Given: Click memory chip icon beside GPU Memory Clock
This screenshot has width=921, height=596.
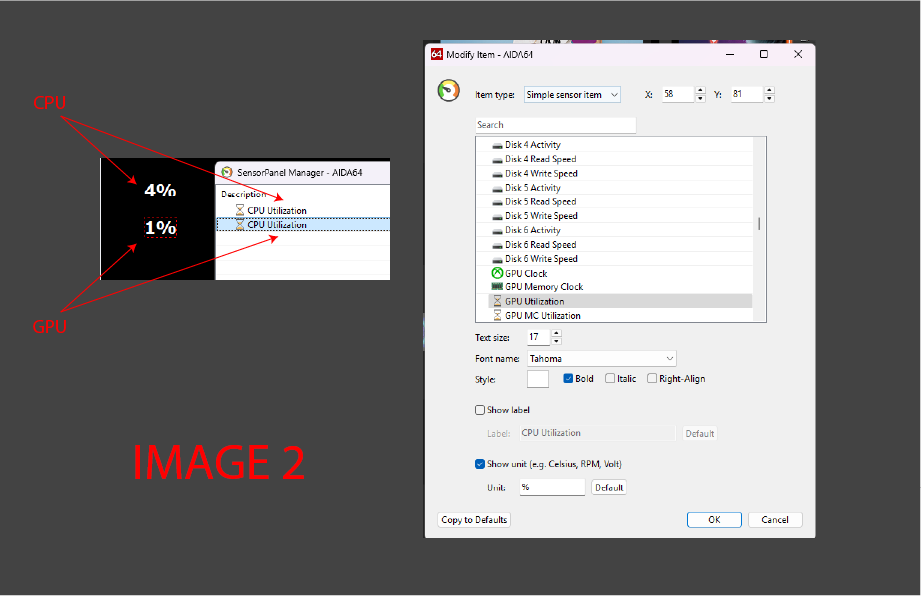Looking at the screenshot, I should [x=498, y=287].
